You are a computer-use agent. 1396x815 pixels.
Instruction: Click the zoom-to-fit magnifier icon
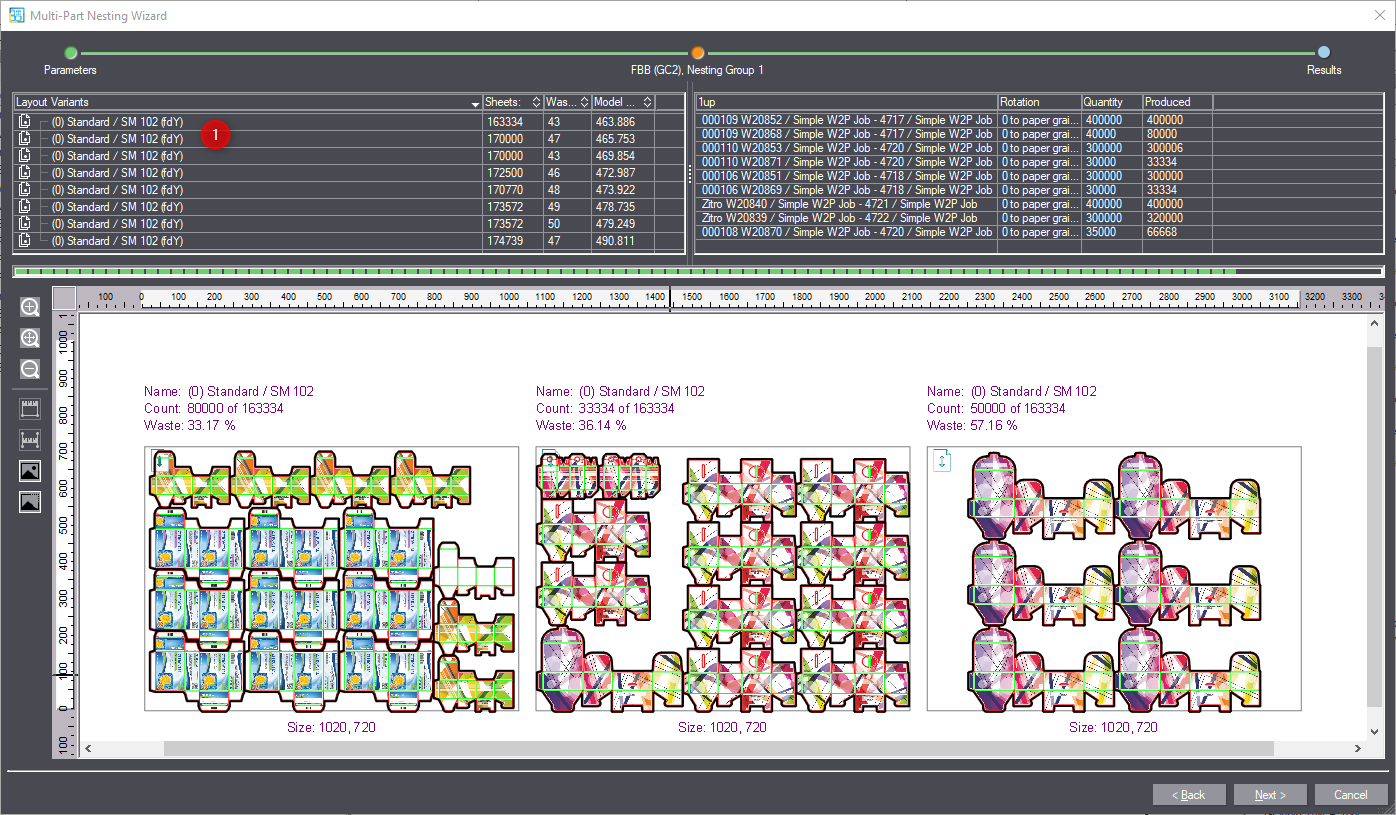[30, 338]
